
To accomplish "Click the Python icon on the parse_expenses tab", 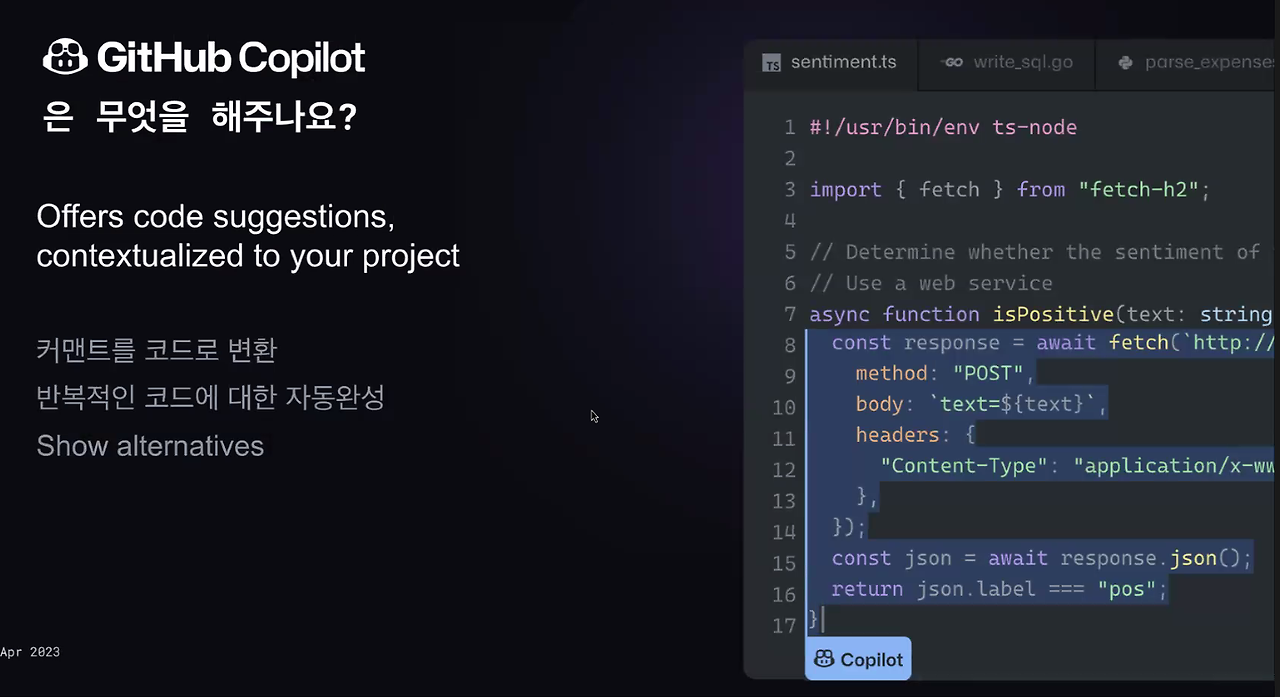I will pyautogui.click(x=1125, y=62).
